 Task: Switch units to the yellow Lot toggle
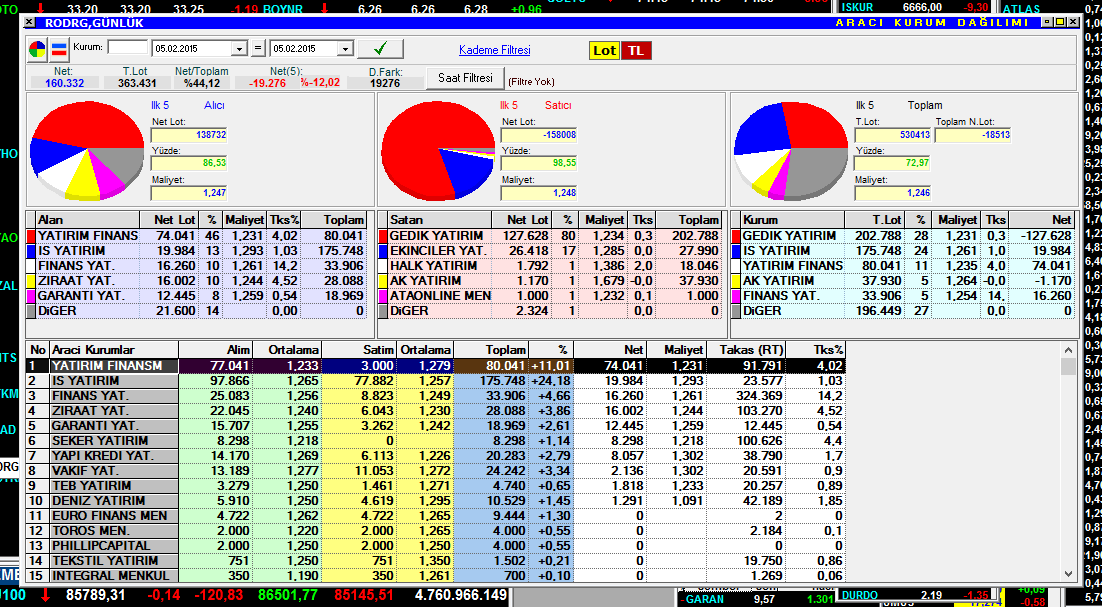[604, 50]
